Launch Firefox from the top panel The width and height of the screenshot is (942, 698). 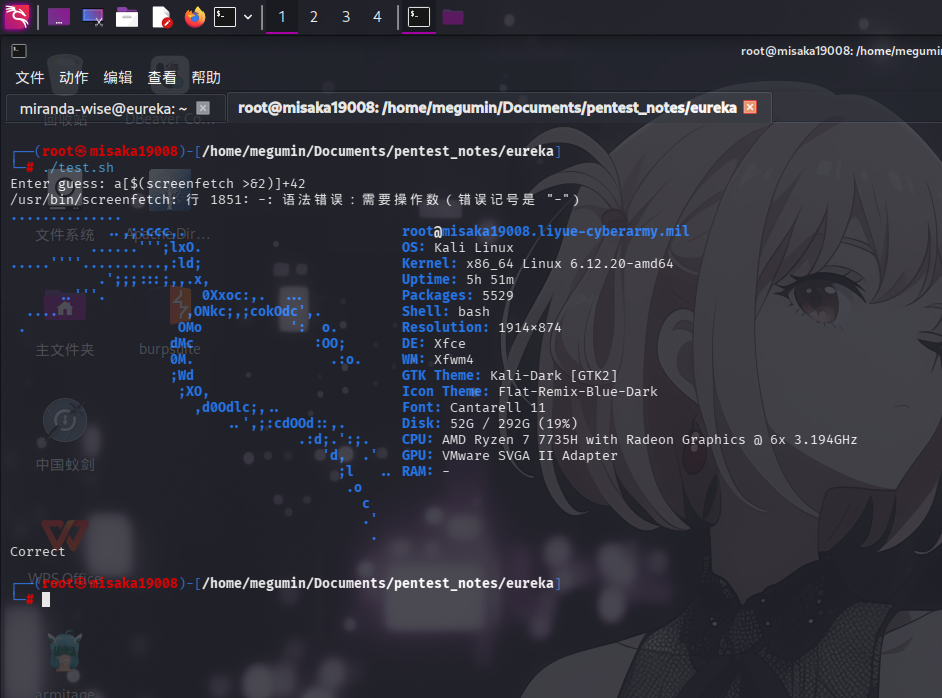pyautogui.click(x=195, y=17)
